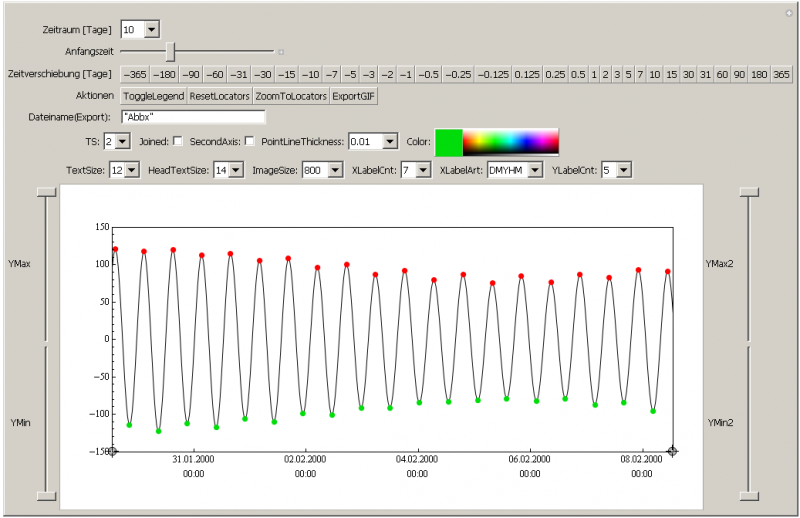Click ZoomToLocators button
This screenshot has width=800, height=518.
(291, 96)
